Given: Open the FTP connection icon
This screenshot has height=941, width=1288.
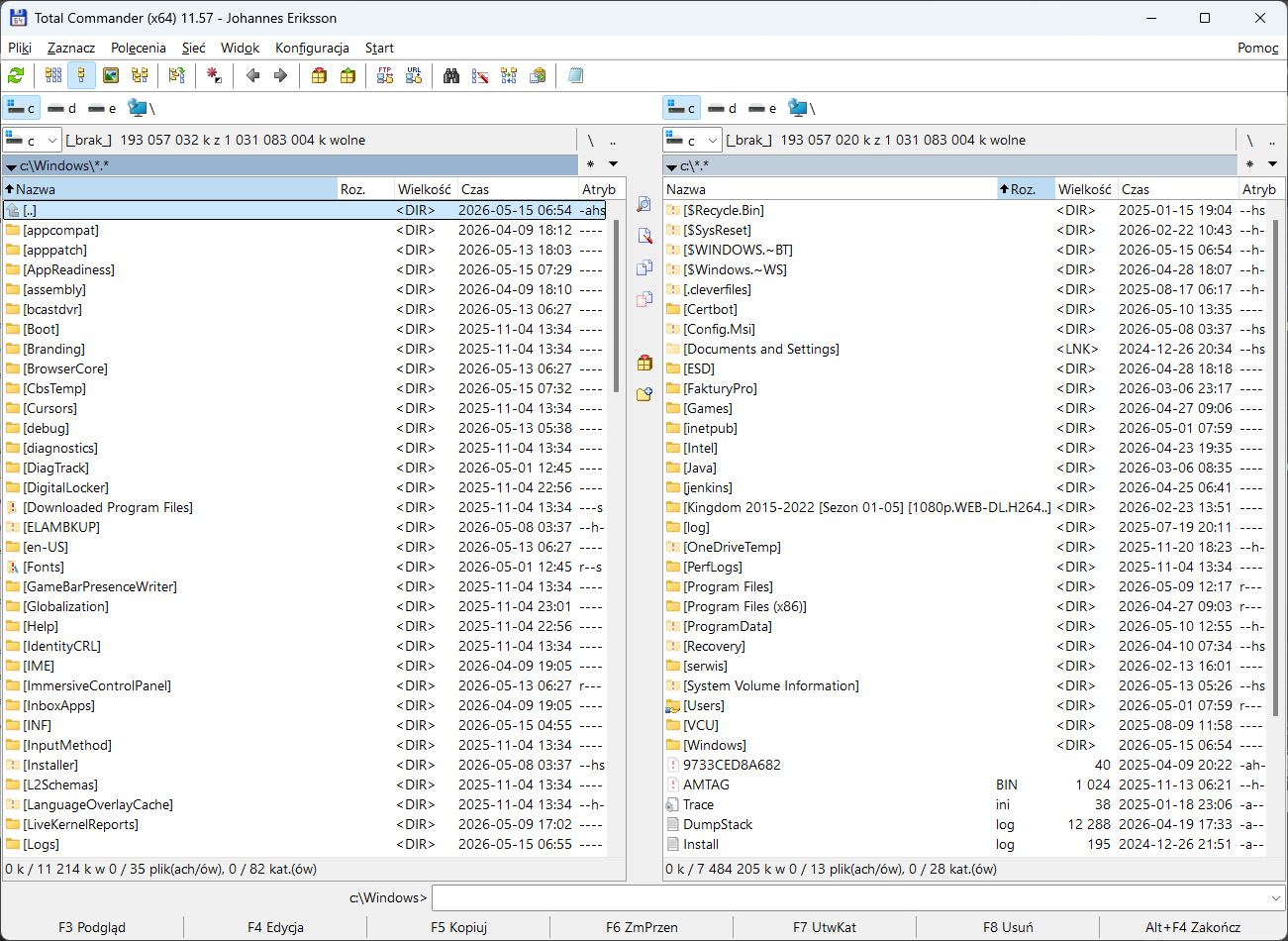Looking at the screenshot, I should tap(385, 75).
